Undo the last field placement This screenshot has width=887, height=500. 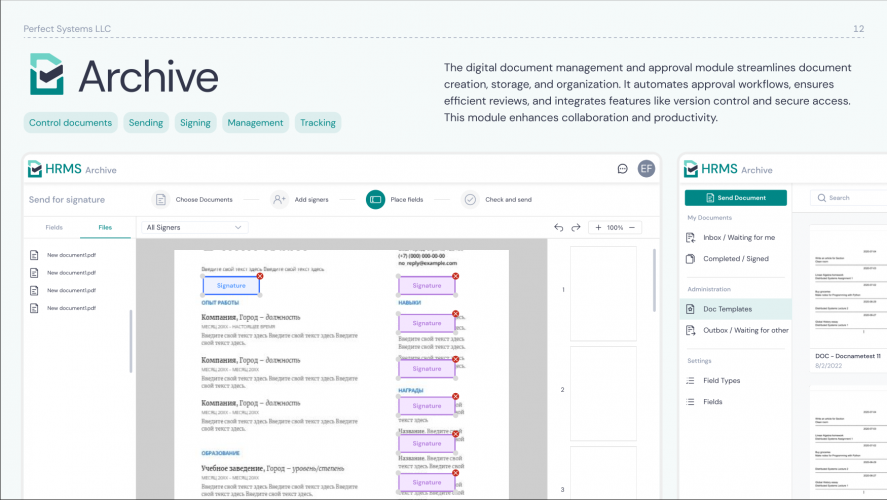[x=558, y=227]
